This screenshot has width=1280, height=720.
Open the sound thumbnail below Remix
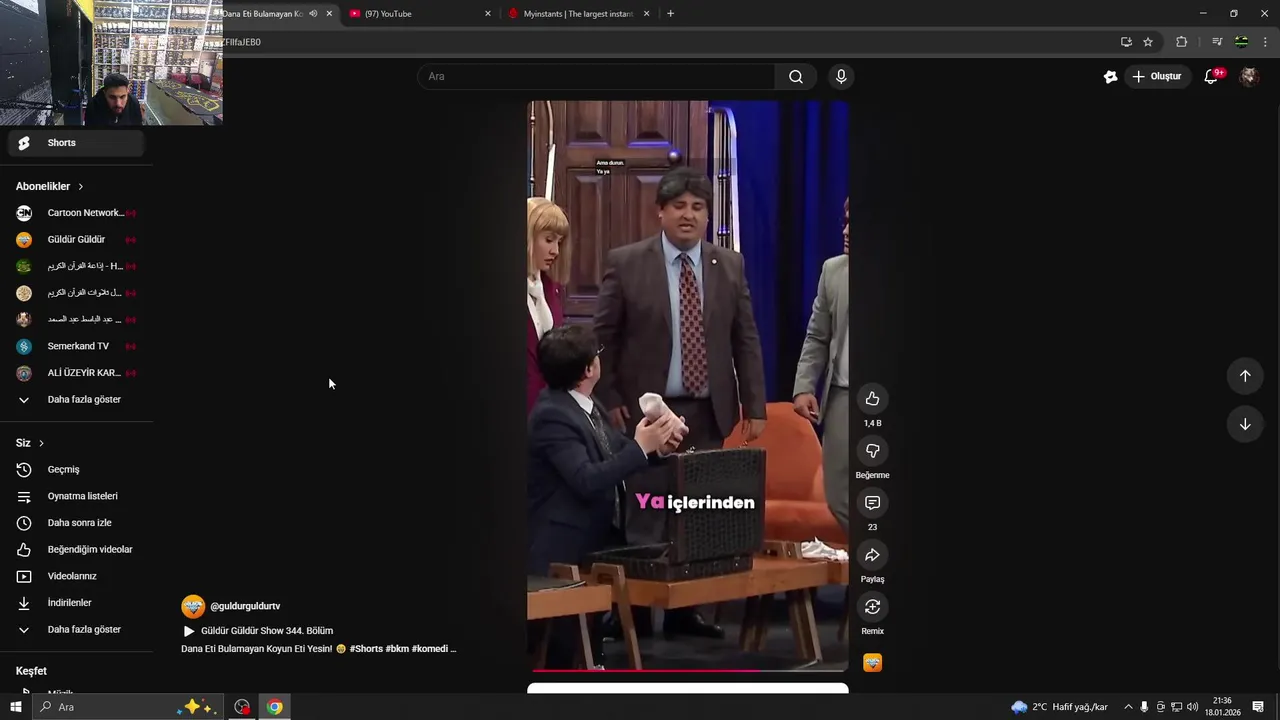873,663
